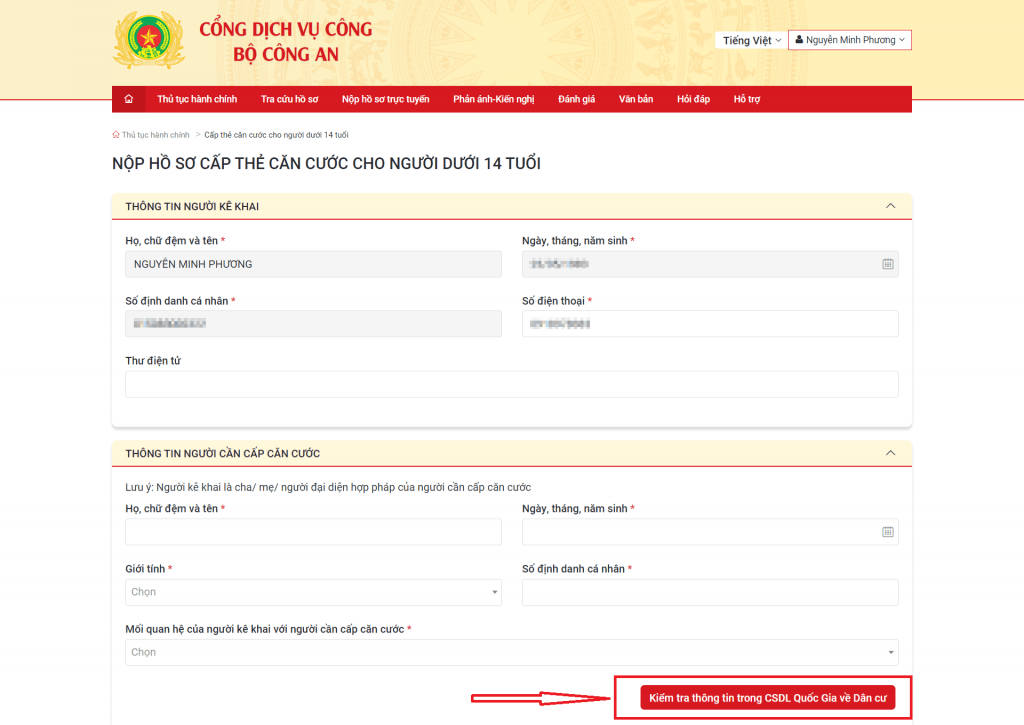Viewport: 1024px width, 725px height.
Task: Open Tra cứu hồ sơ menu
Action: 289,99
